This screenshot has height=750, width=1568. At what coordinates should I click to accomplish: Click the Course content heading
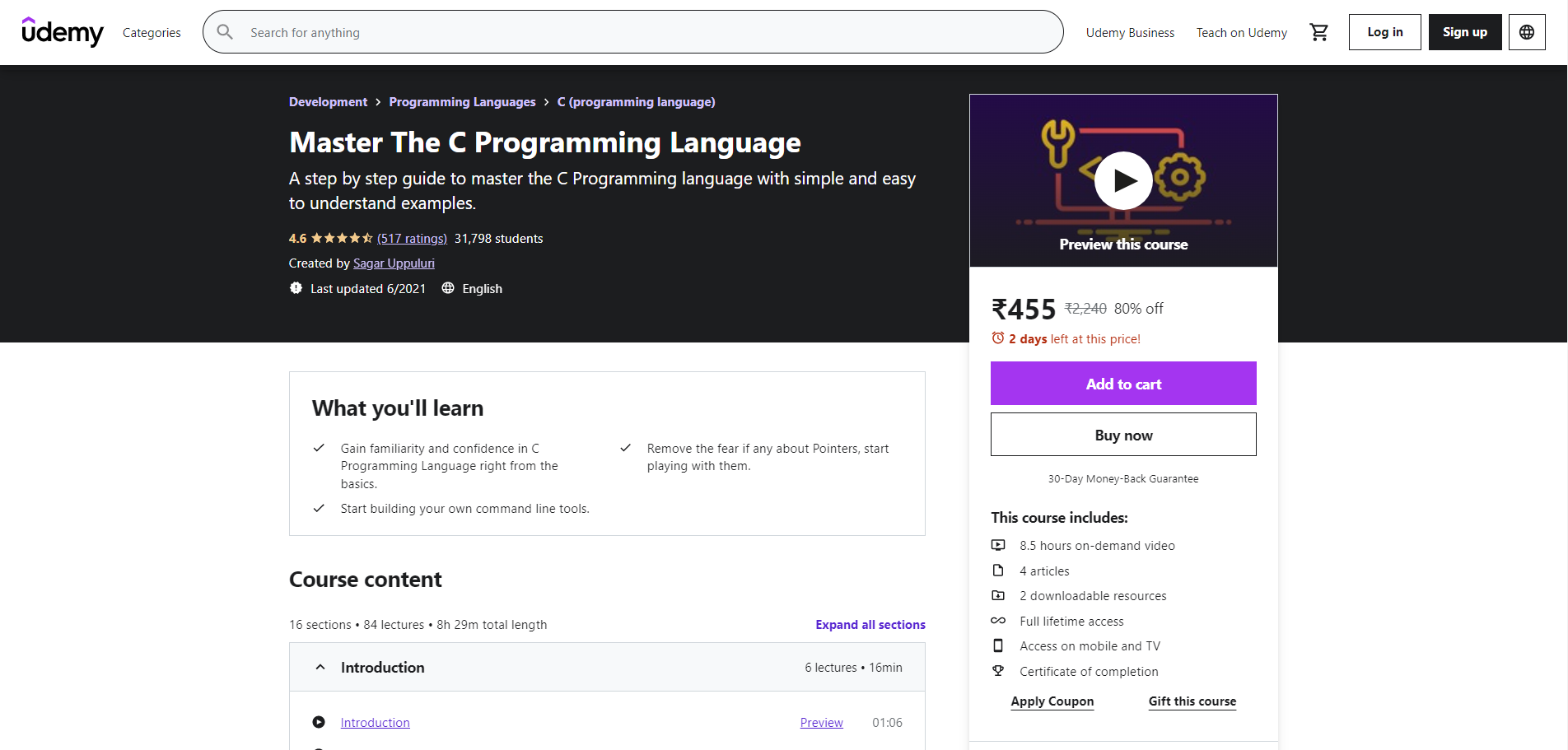(365, 580)
